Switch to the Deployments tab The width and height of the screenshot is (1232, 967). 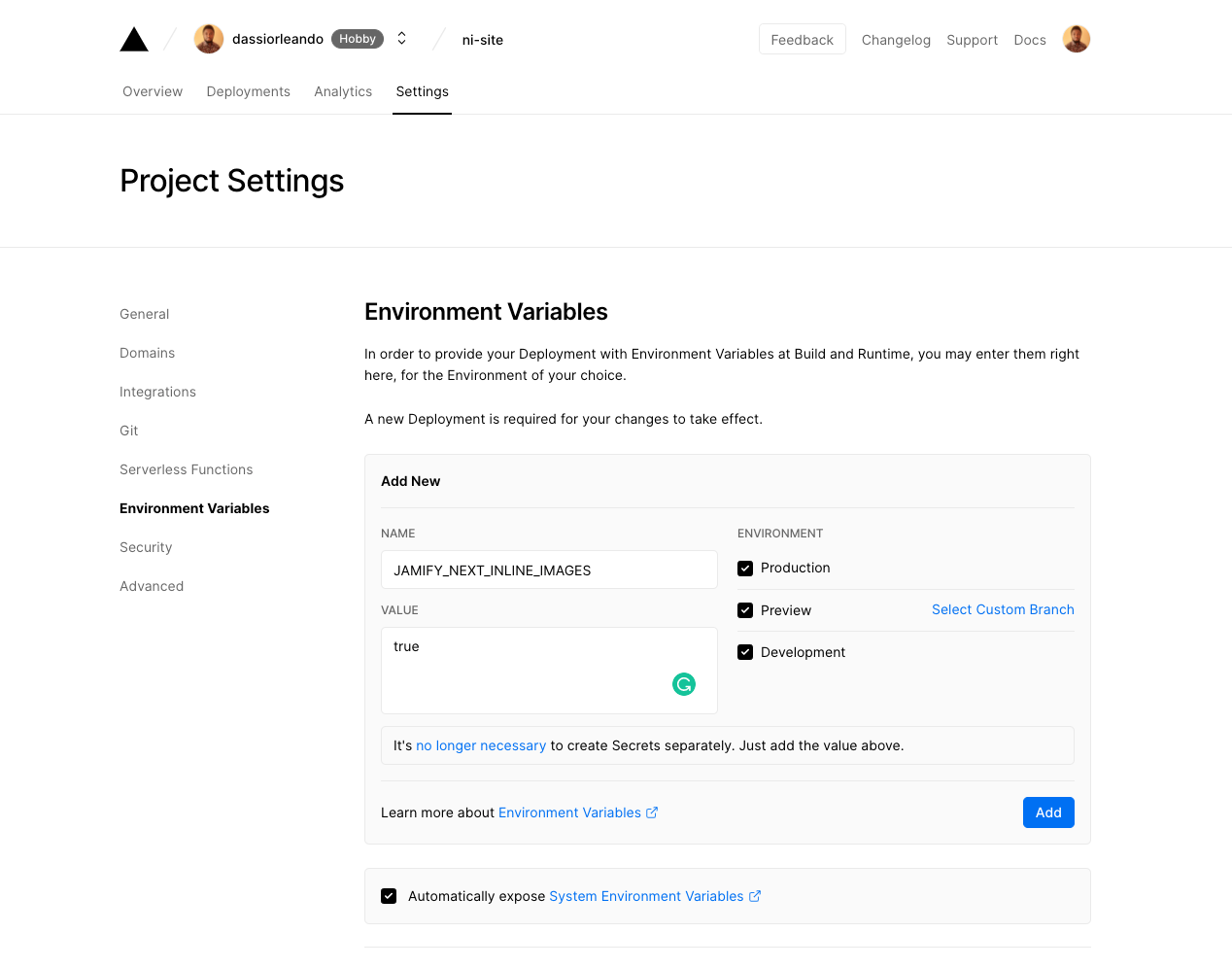pyautogui.click(x=248, y=91)
